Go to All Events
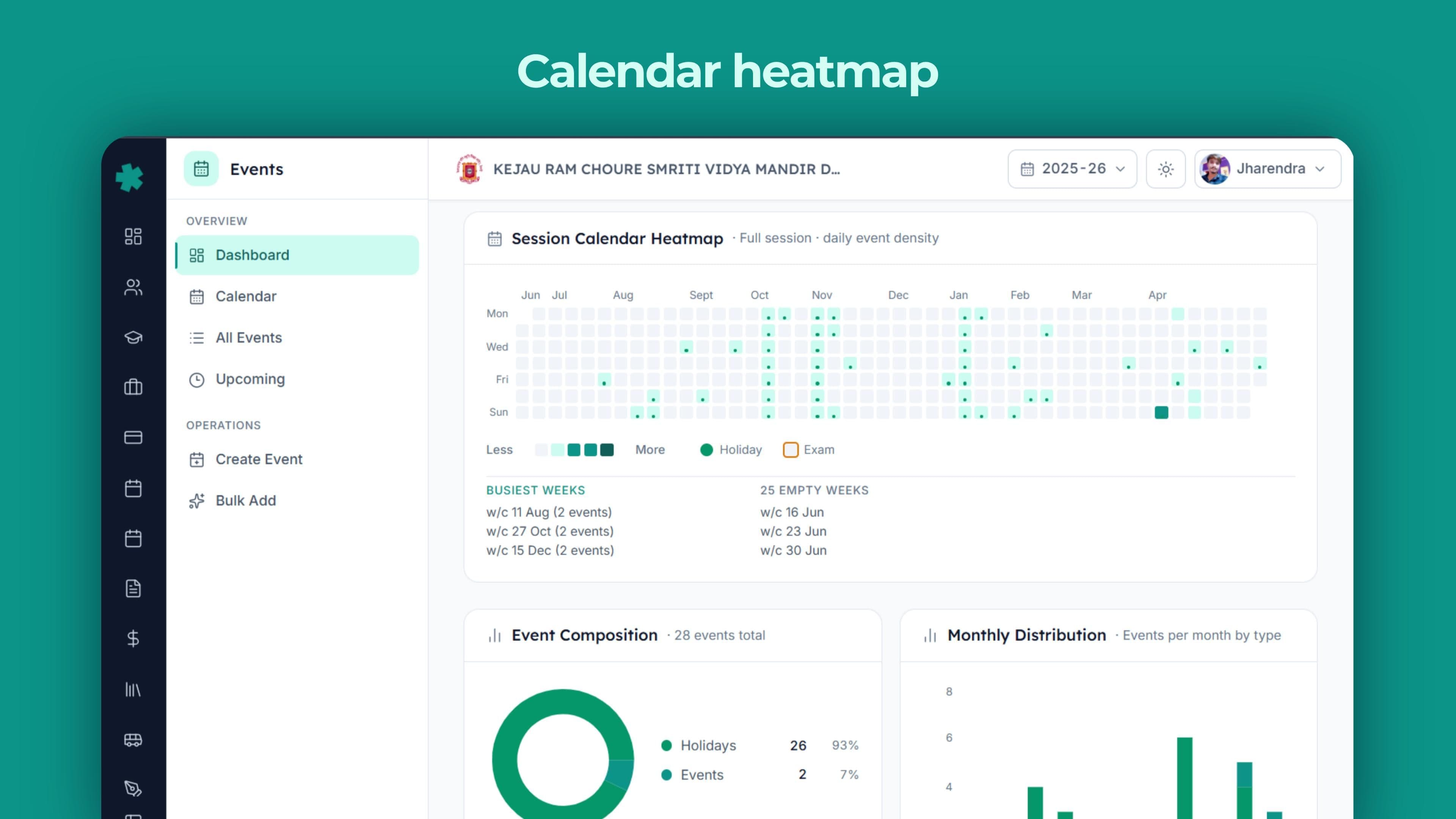 297,337
